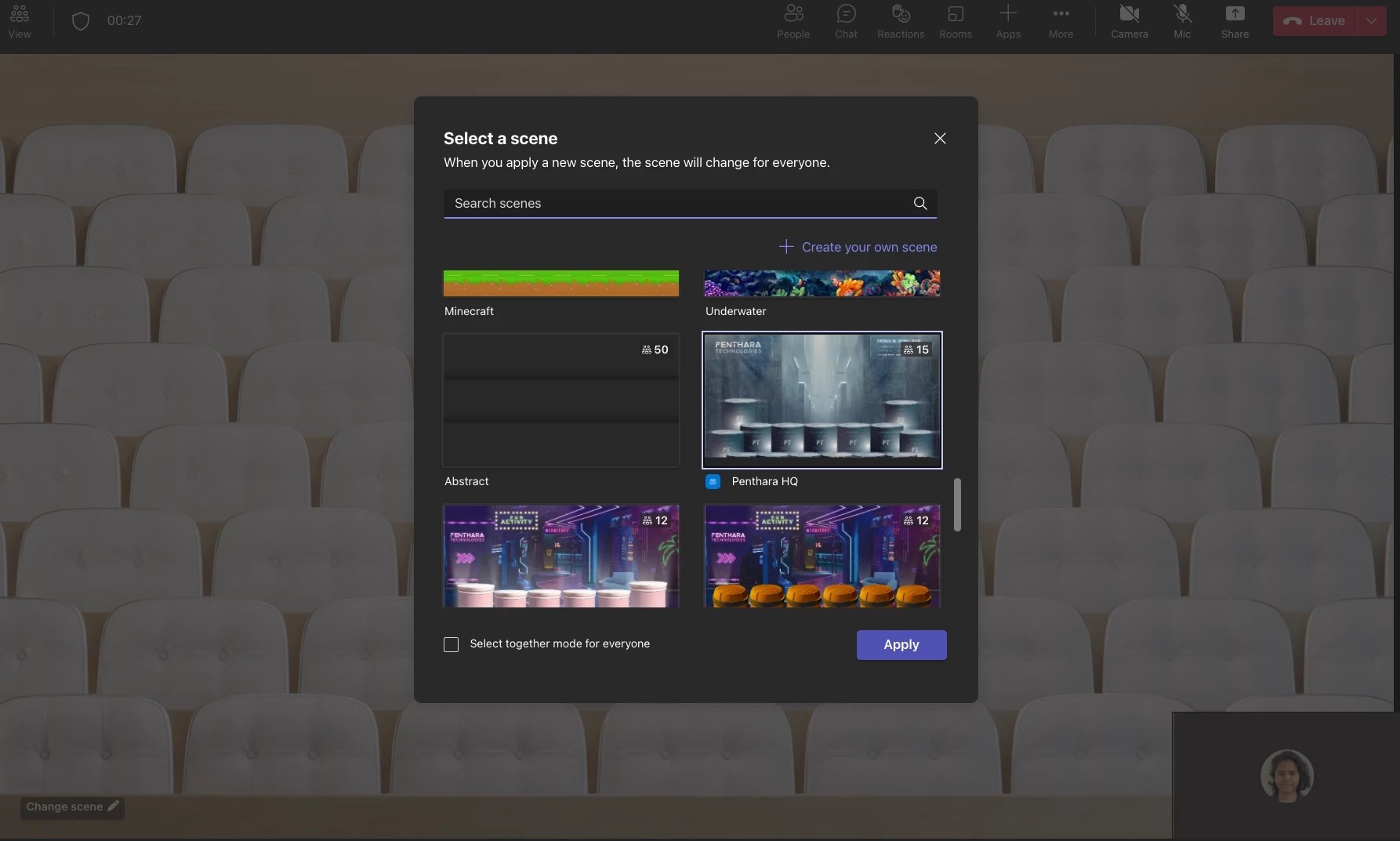Turn on the camera

click(x=1129, y=20)
